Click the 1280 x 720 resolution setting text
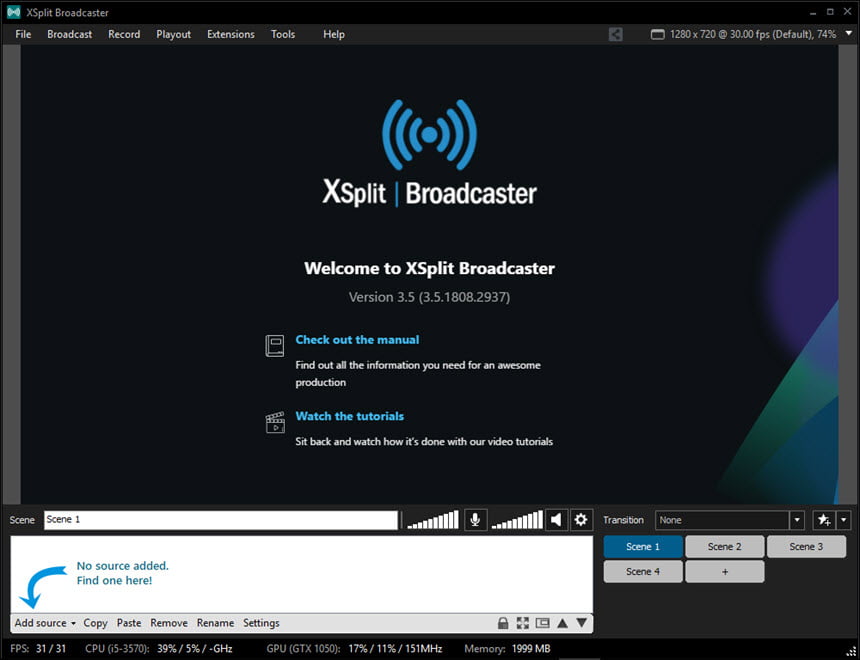860x660 pixels. click(x=753, y=34)
